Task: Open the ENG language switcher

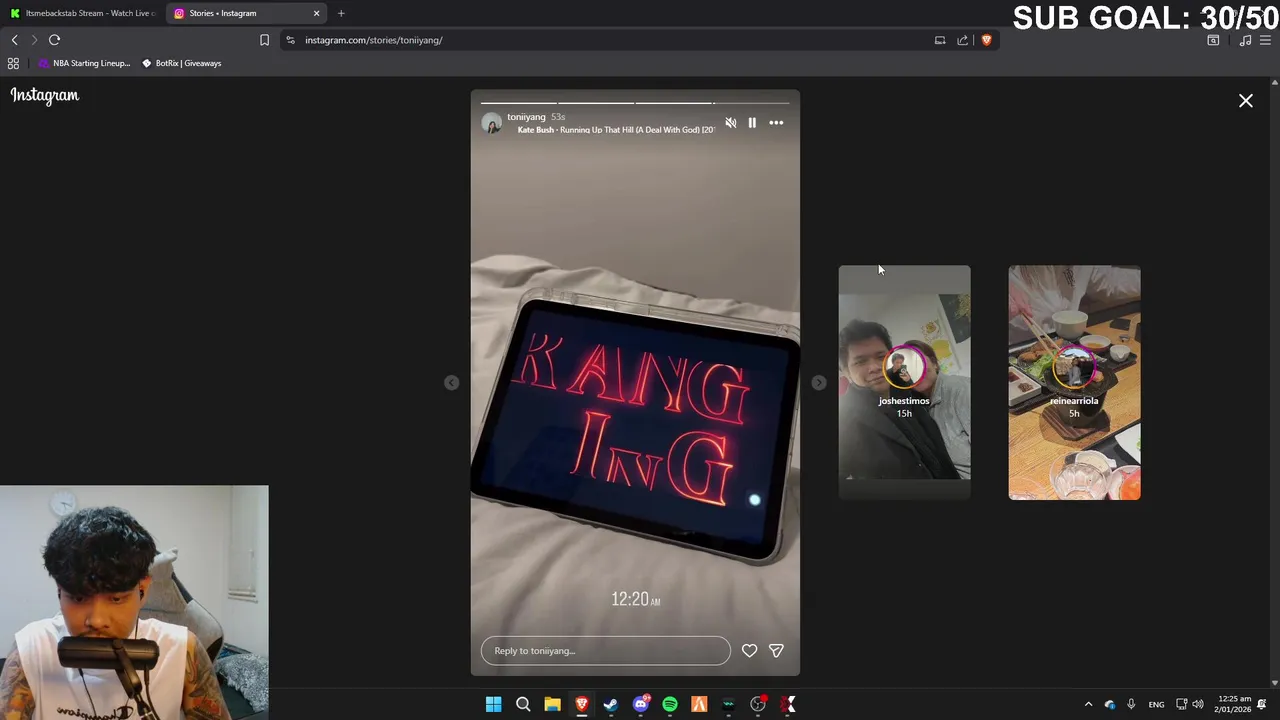Action: click(1156, 705)
